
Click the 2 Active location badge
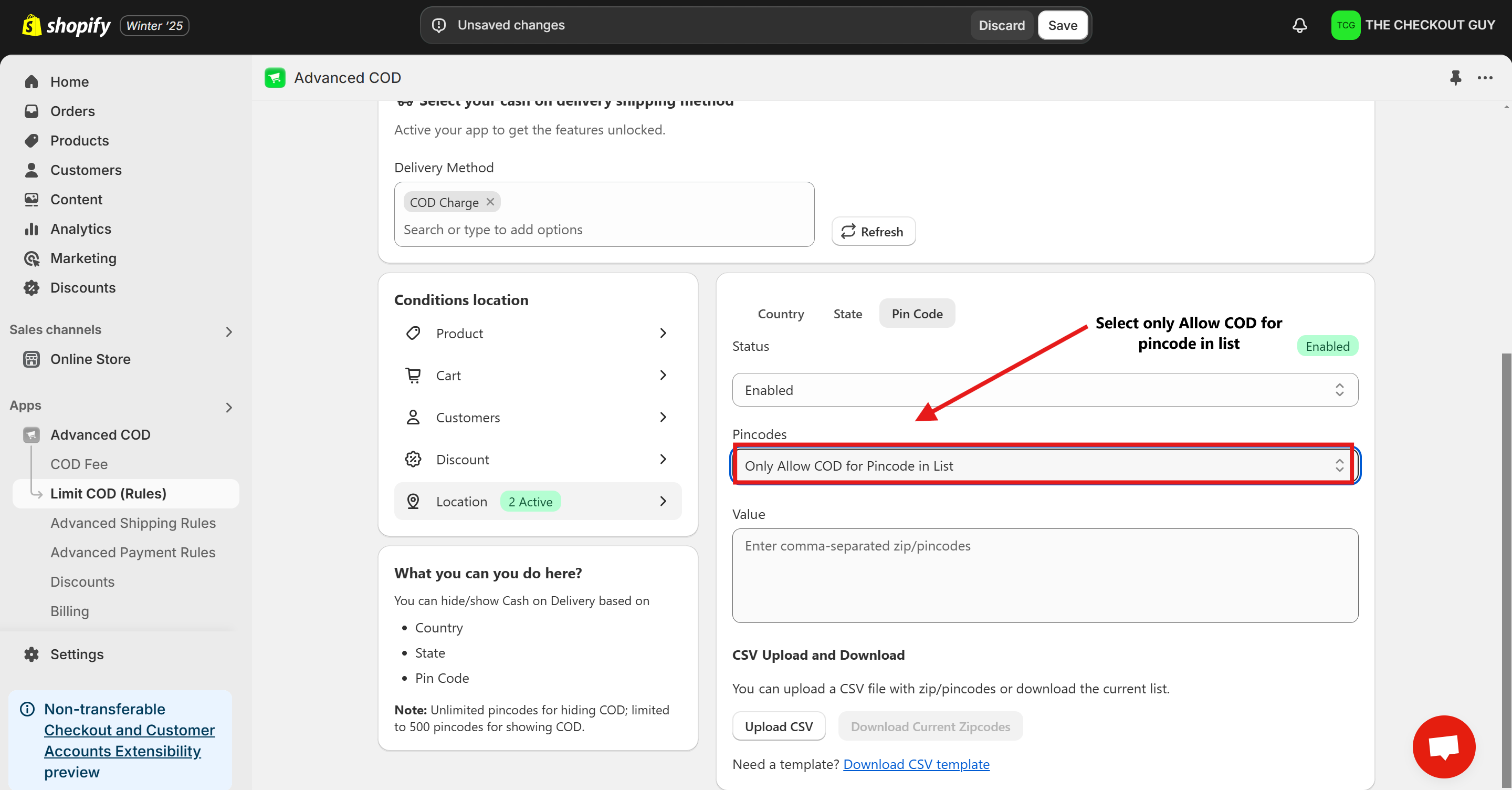(530, 502)
